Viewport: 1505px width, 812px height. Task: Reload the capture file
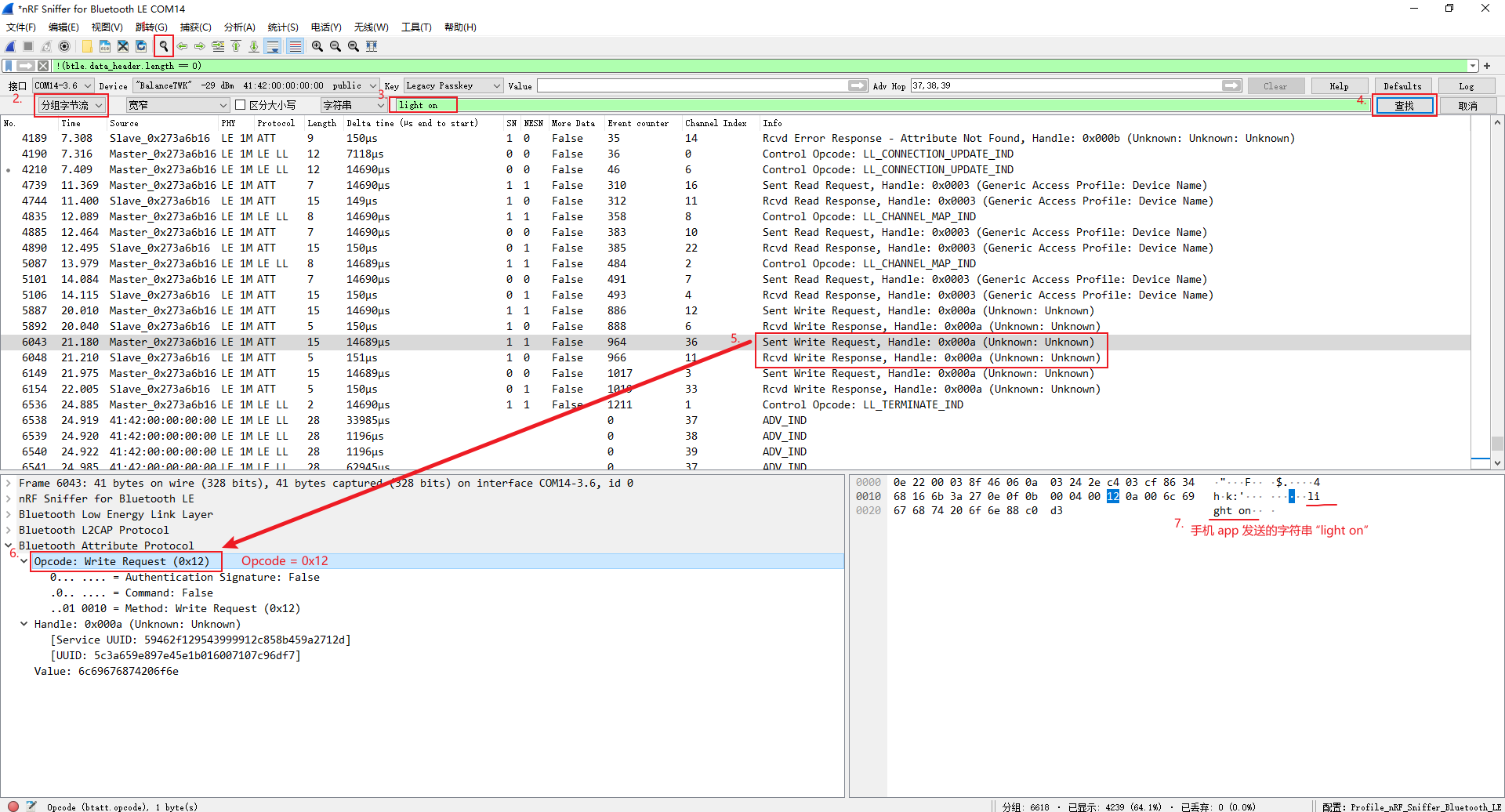coord(141,46)
